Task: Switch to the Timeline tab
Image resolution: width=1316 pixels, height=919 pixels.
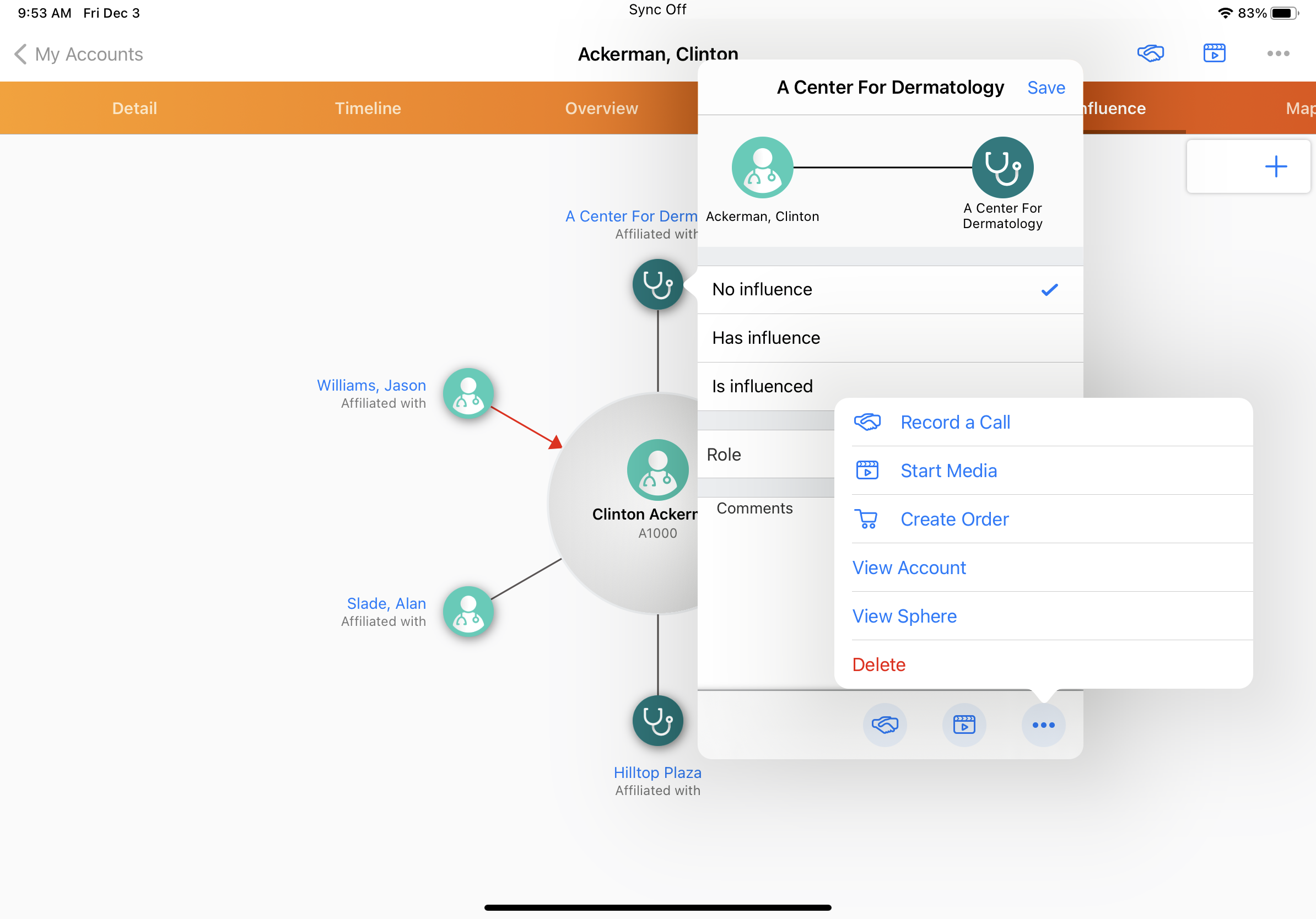Action: 368,108
